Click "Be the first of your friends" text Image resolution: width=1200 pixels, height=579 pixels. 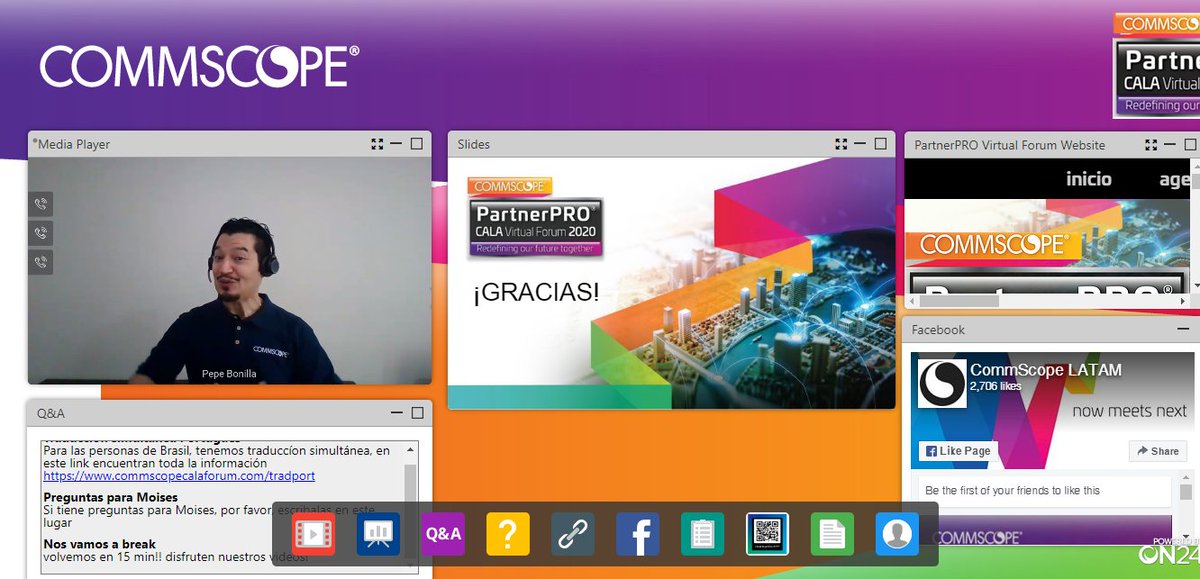point(1012,490)
